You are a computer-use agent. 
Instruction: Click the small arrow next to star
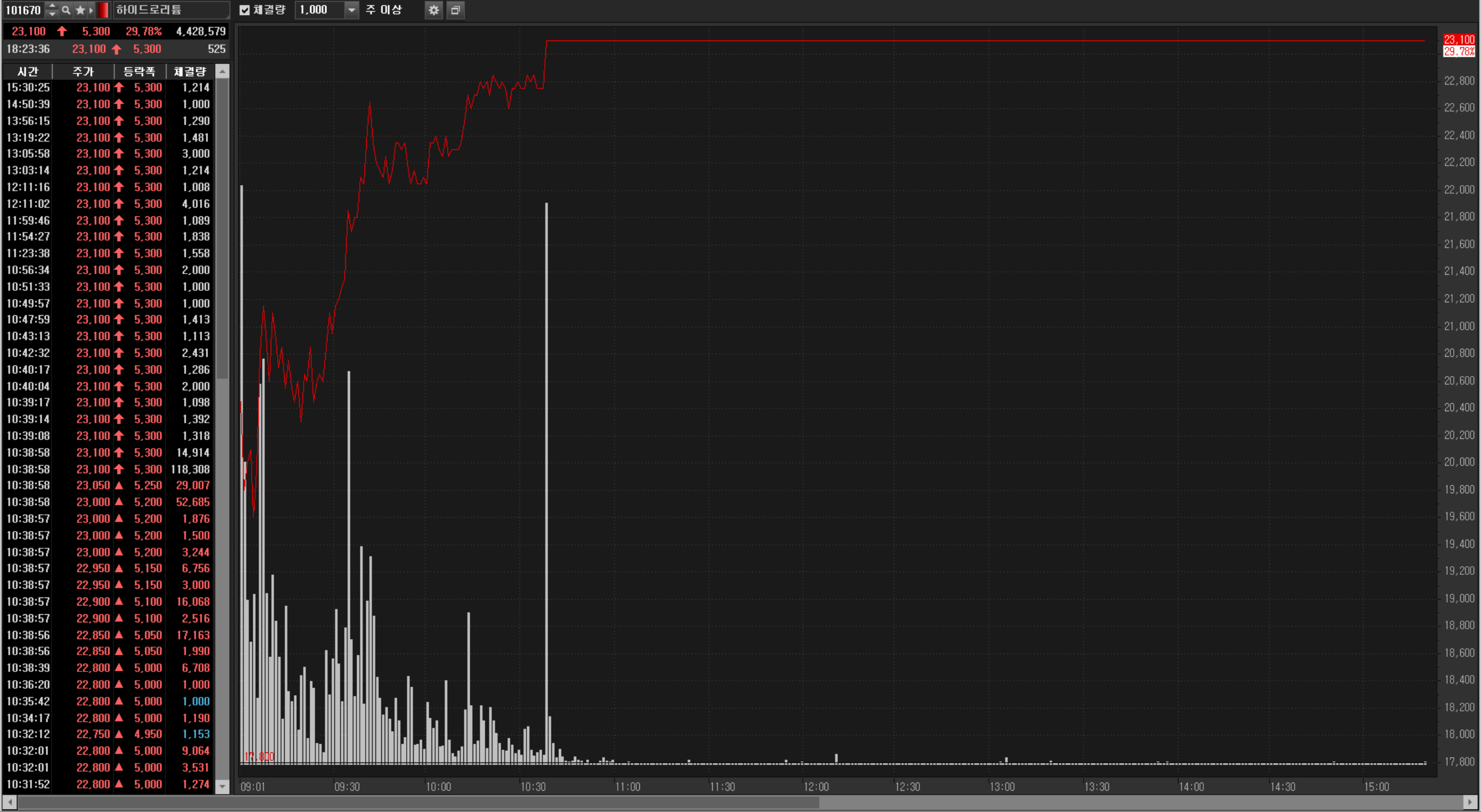point(91,10)
